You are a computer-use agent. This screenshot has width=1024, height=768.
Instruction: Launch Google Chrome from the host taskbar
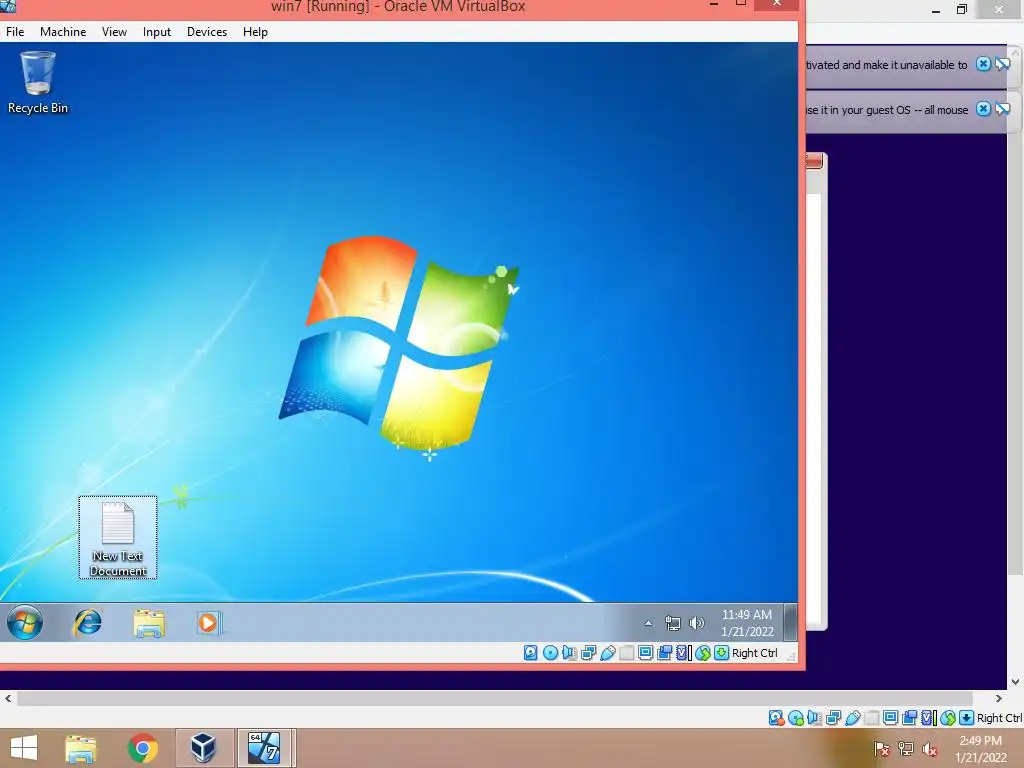(142, 748)
